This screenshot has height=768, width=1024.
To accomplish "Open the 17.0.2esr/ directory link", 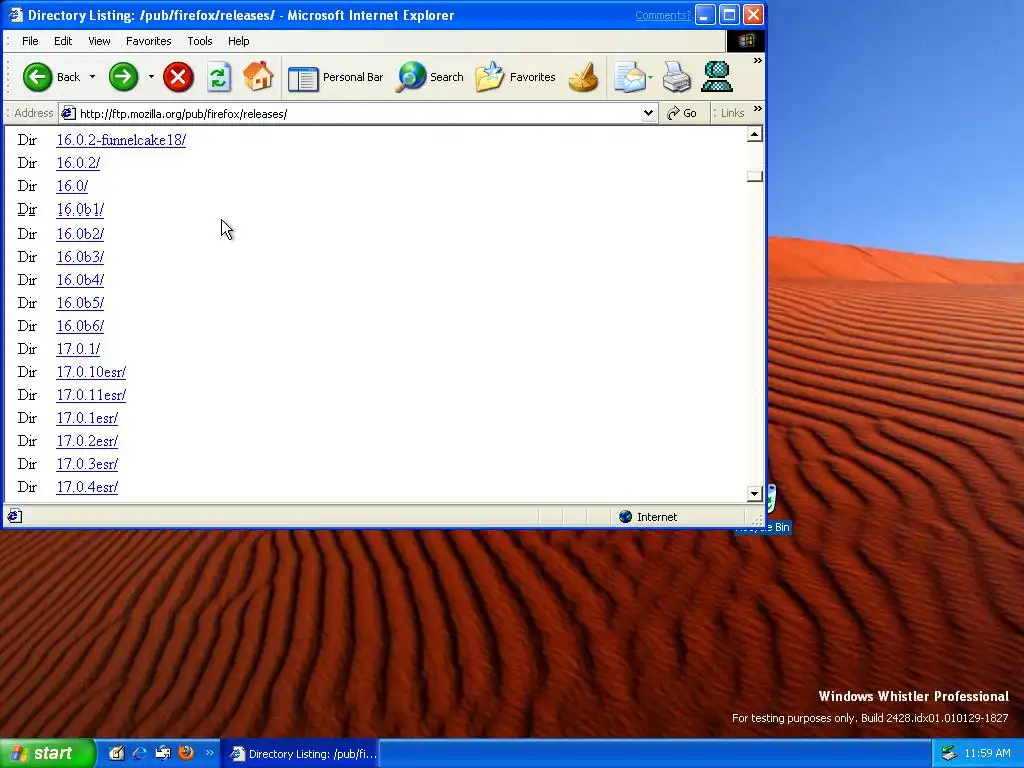I will click(x=87, y=441).
